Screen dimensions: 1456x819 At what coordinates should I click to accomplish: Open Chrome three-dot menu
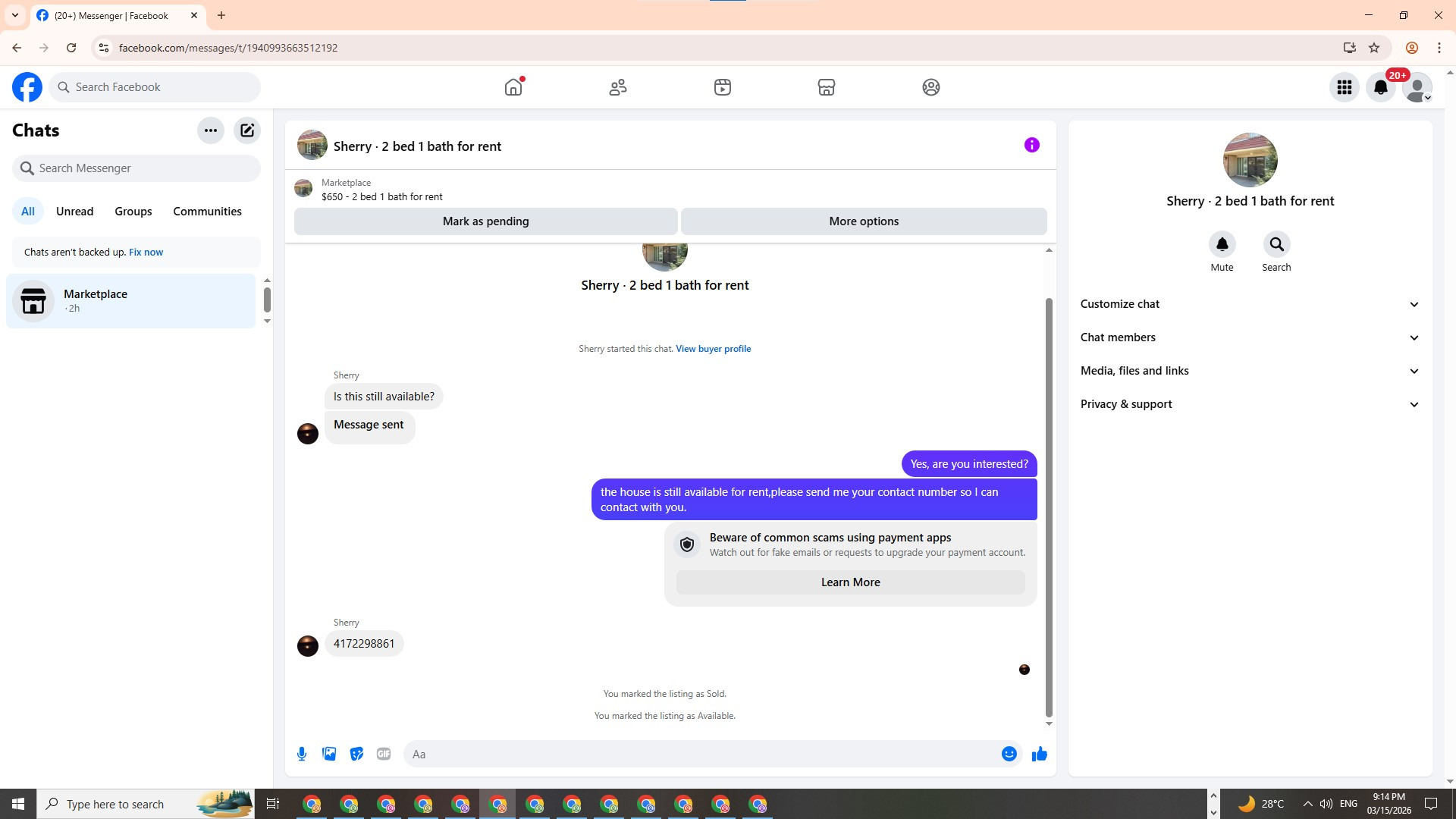pos(1439,48)
